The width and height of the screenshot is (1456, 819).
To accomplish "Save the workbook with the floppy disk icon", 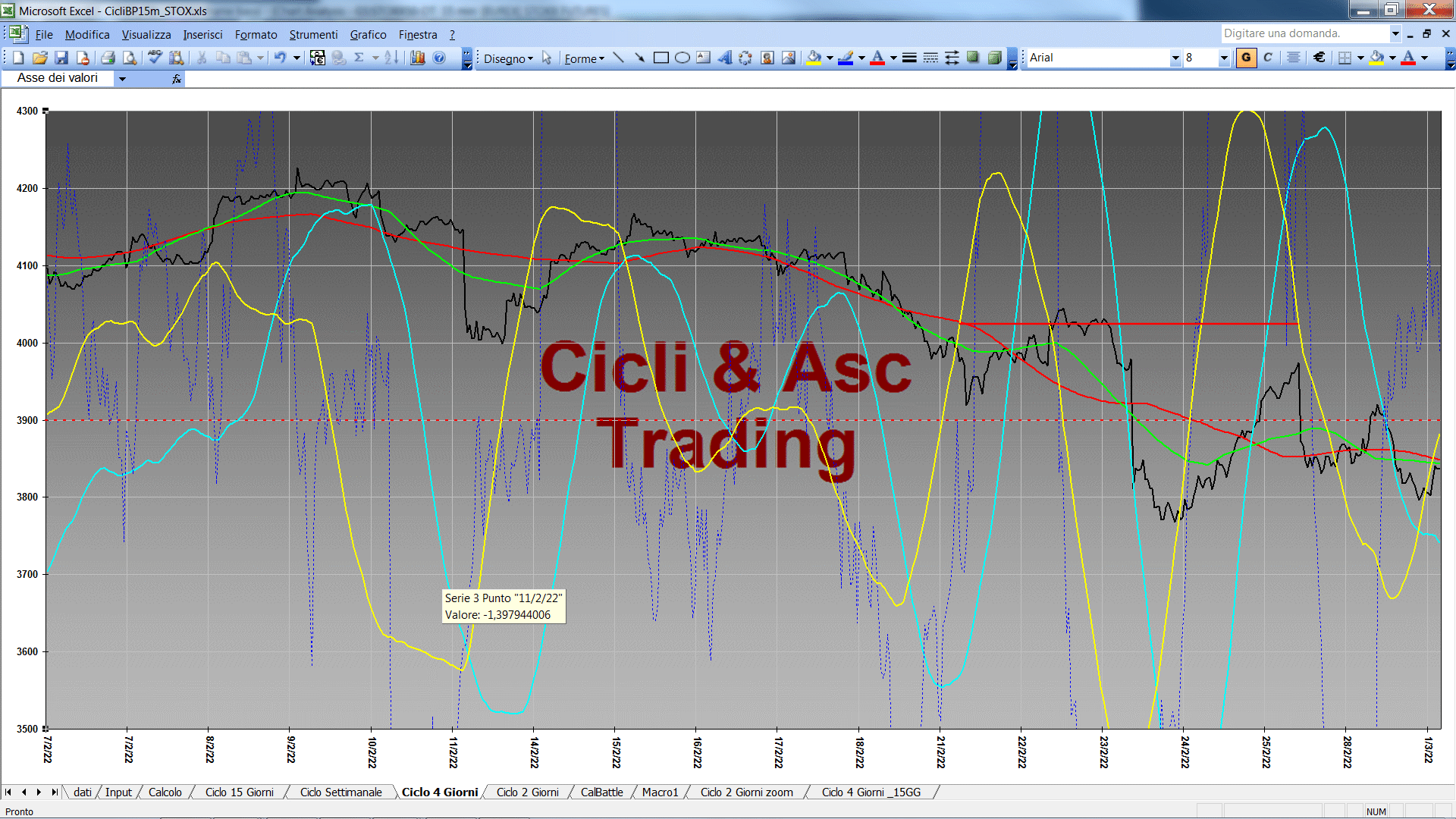I will [x=61, y=58].
